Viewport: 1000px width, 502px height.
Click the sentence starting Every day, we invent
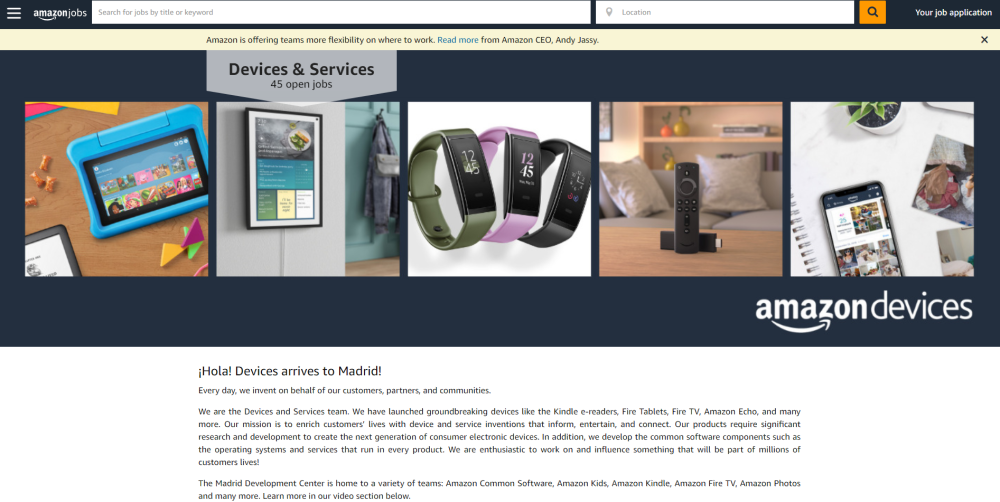[344, 390]
